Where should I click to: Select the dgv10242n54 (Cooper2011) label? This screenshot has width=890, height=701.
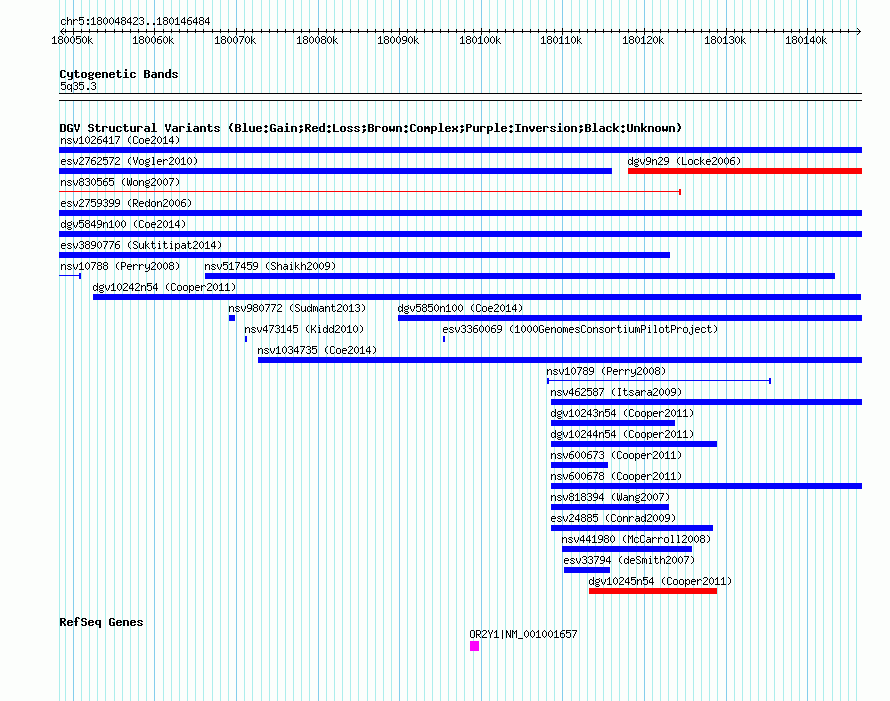tap(164, 287)
